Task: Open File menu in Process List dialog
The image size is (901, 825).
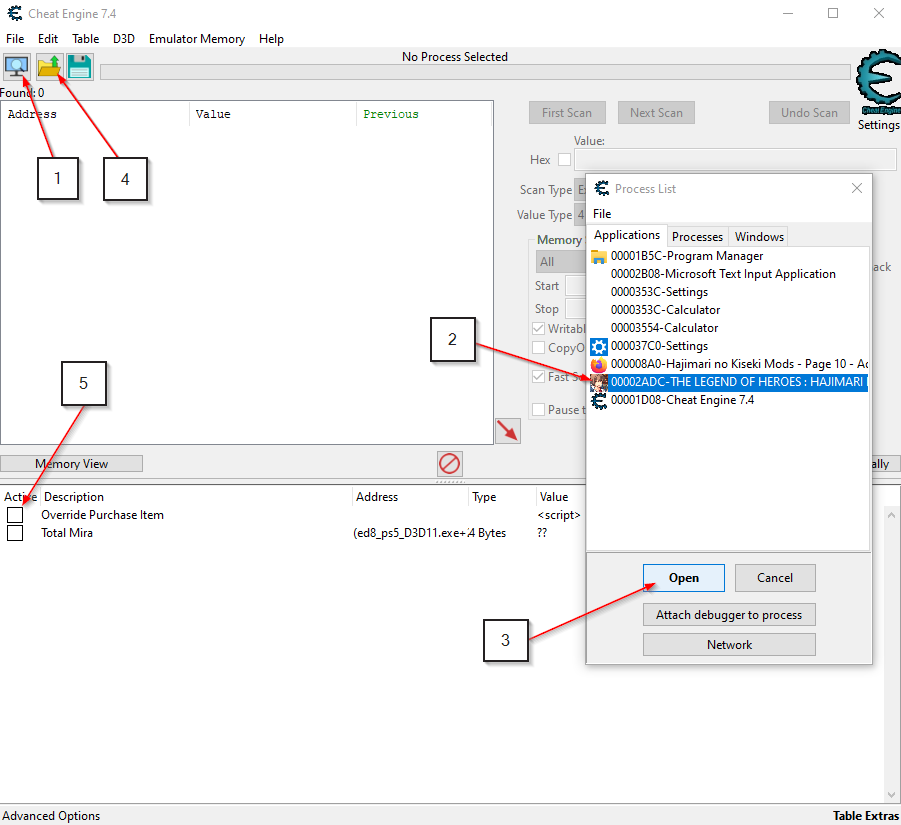Action: [x=602, y=214]
